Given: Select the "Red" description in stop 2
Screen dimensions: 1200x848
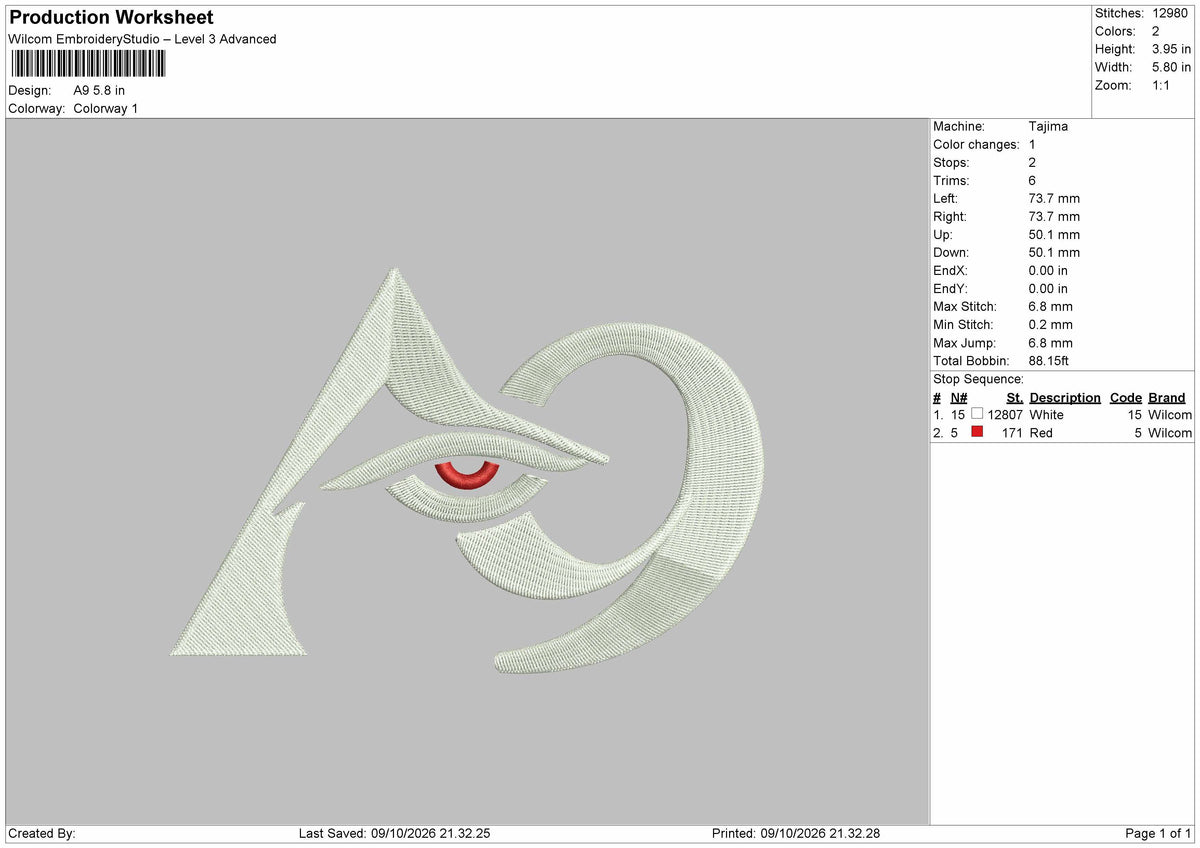Looking at the screenshot, I should [x=1041, y=432].
